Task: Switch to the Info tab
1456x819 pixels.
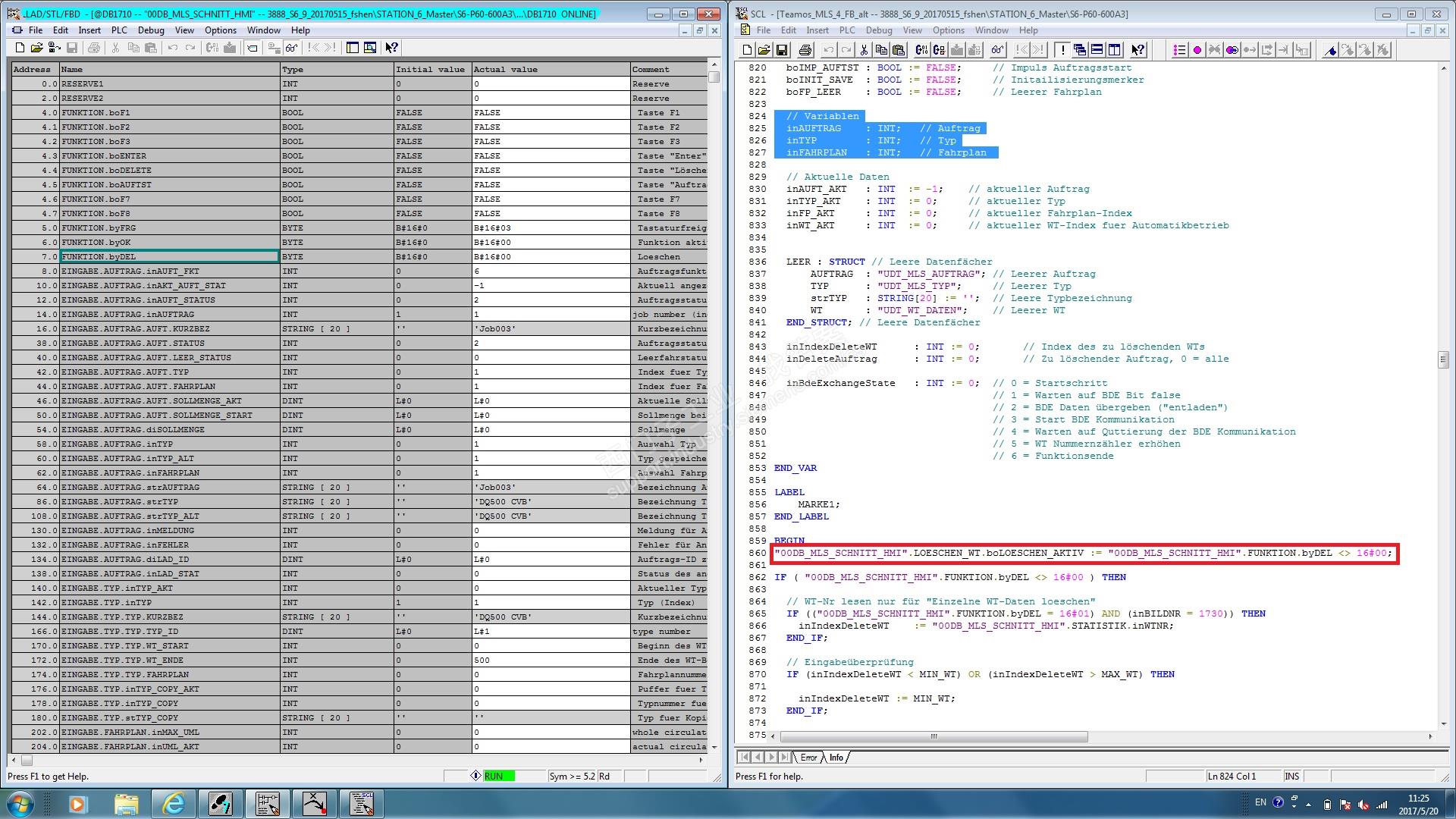Action: click(x=836, y=758)
